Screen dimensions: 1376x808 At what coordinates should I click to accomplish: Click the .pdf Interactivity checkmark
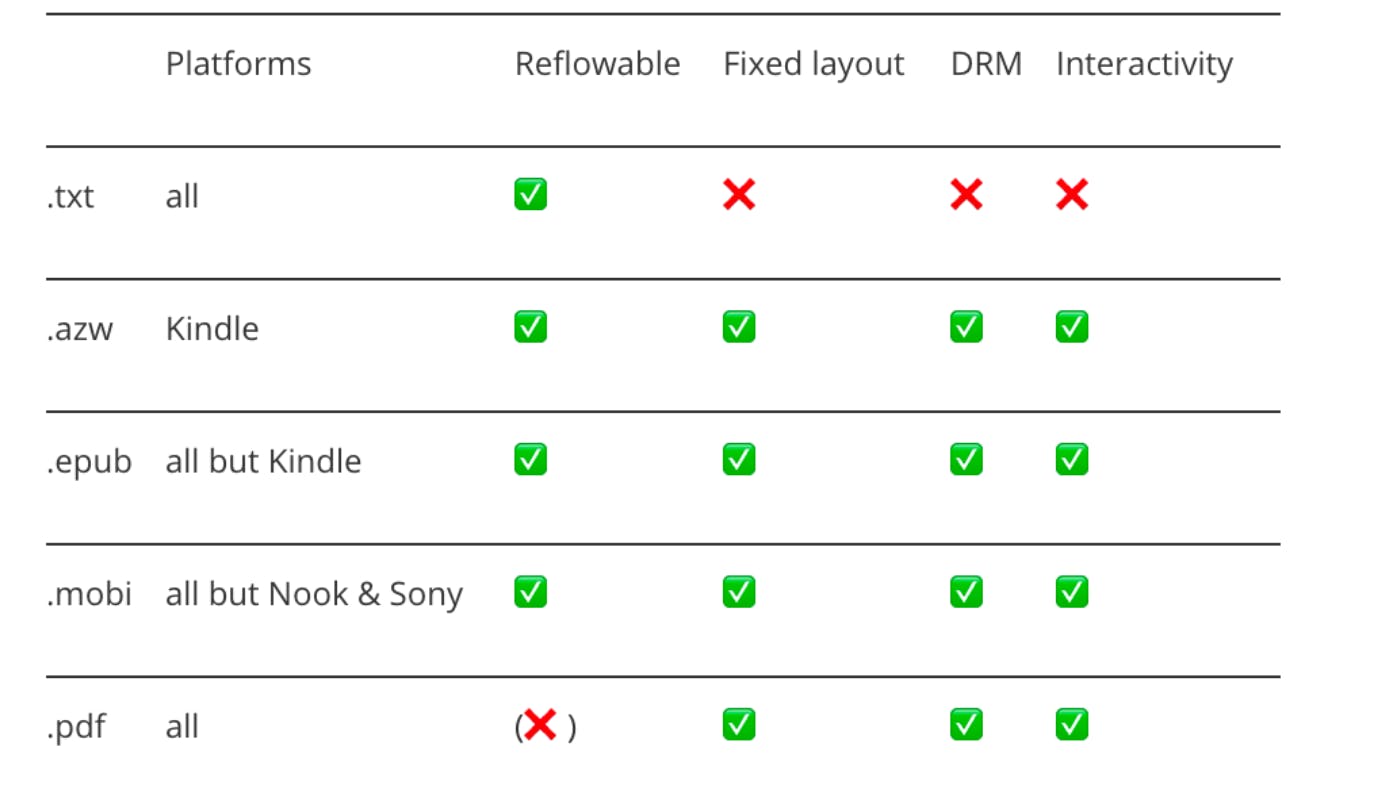[1072, 725]
